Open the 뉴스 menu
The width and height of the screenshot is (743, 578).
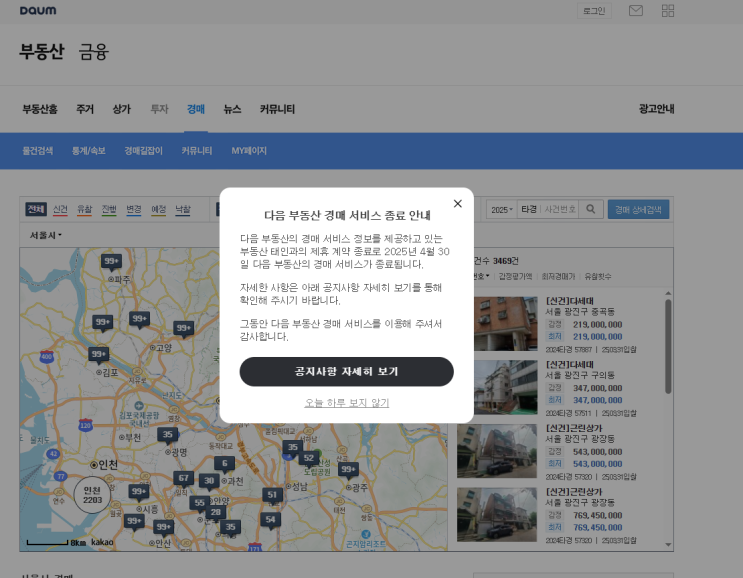(x=232, y=109)
